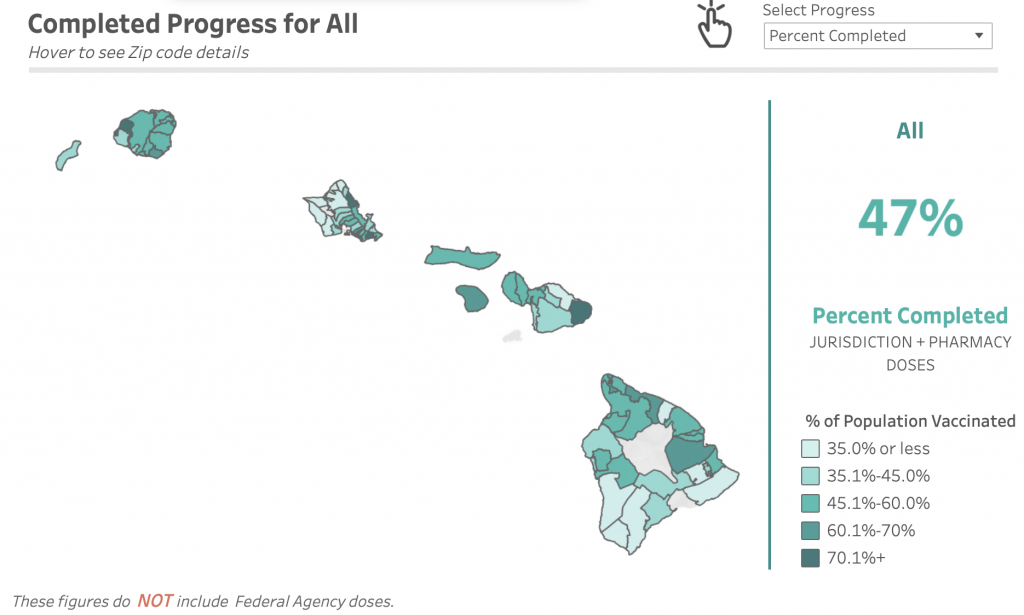Select the 70.1%+ legend swatch
This screenshot has width=1024, height=615.
[810, 558]
